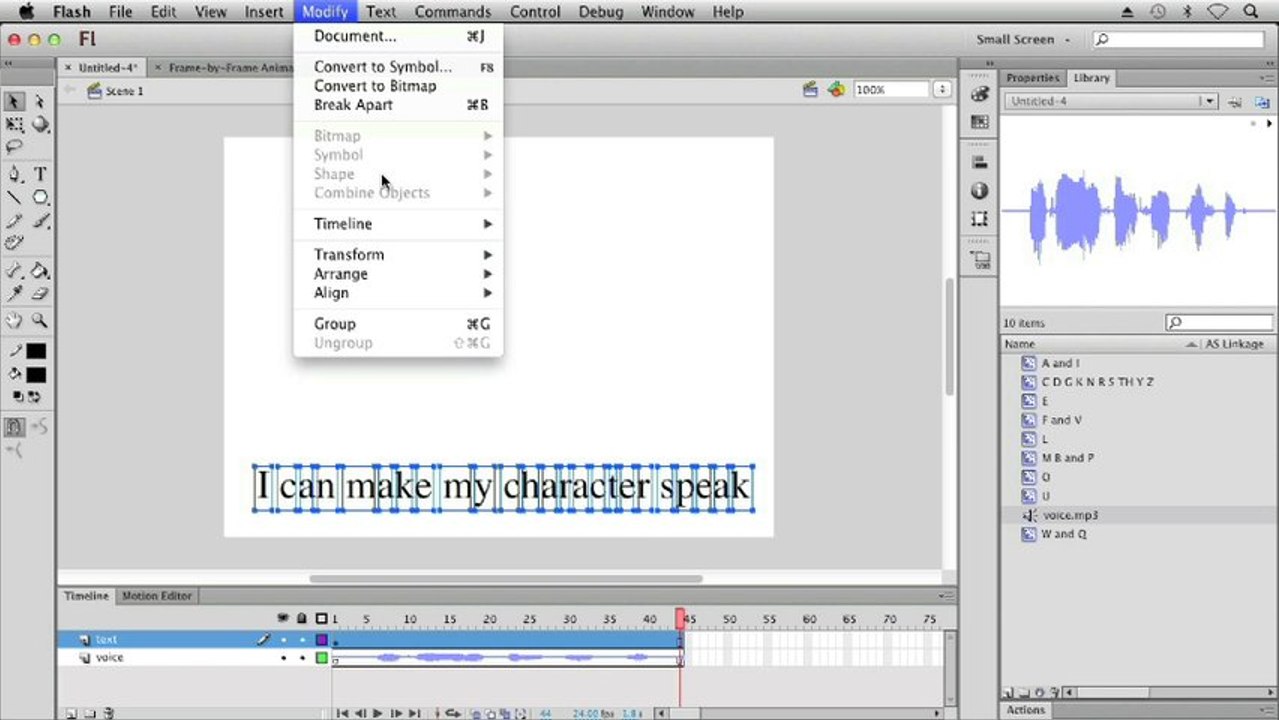The width and height of the screenshot is (1279, 720).
Task: Select the Eyedropper tool
Action: click(x=14, y=294)
